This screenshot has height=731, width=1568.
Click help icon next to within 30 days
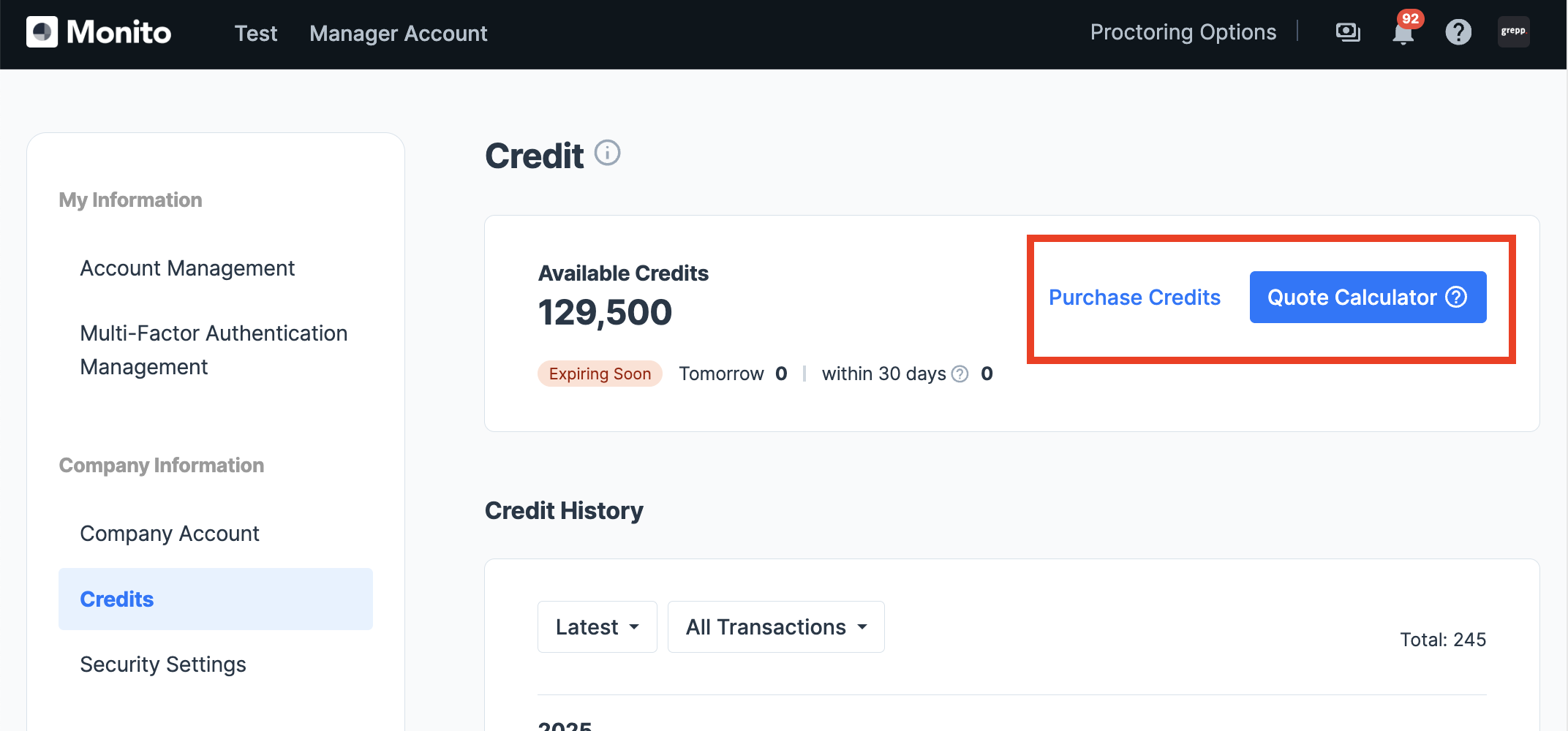pyautogui.click(x=960, y=374)
